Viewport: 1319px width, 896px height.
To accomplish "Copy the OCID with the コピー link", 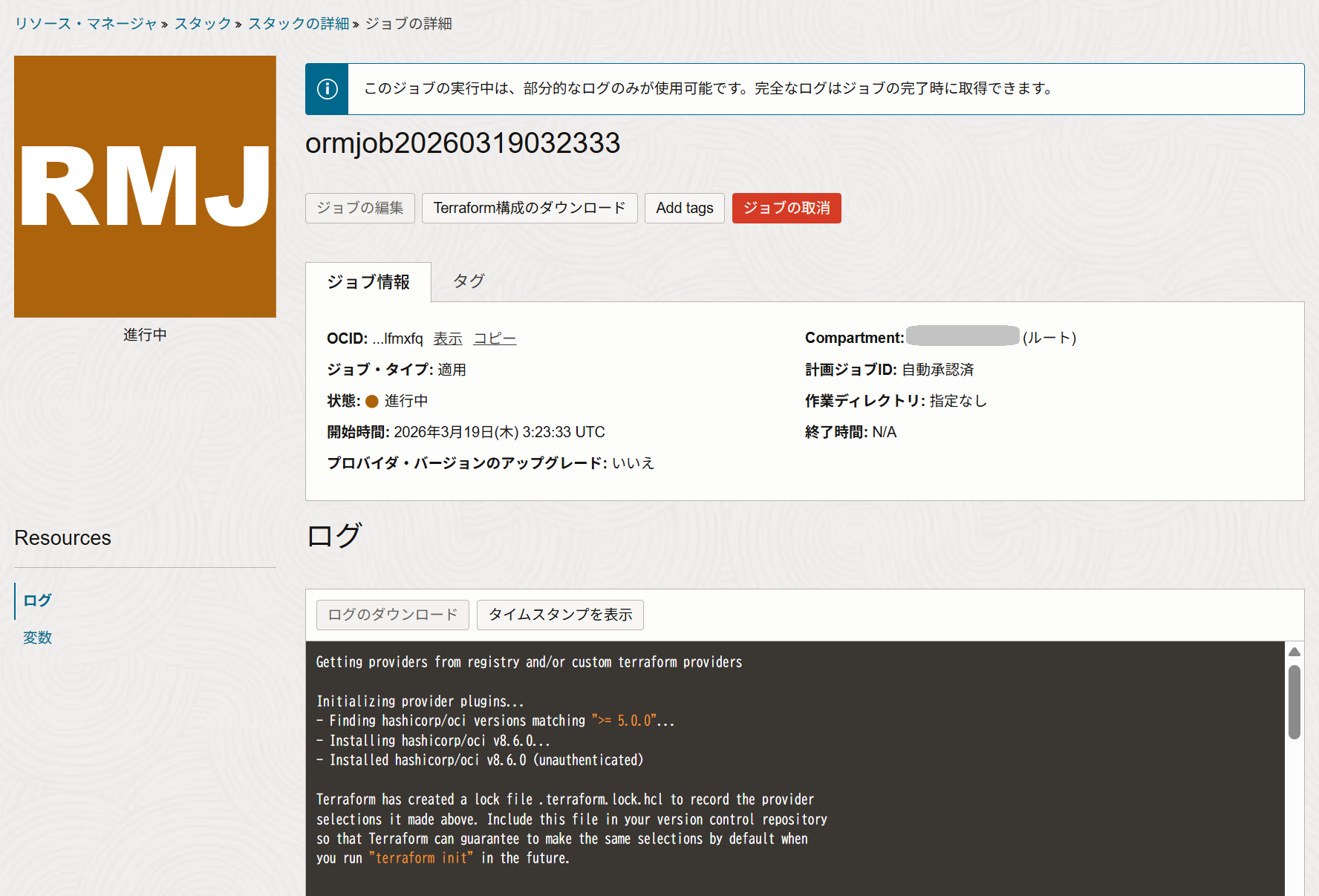I will [494, 338].
